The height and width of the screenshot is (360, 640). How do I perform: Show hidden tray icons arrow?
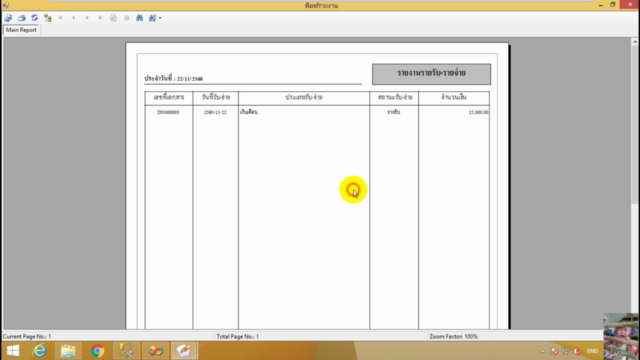542,351
